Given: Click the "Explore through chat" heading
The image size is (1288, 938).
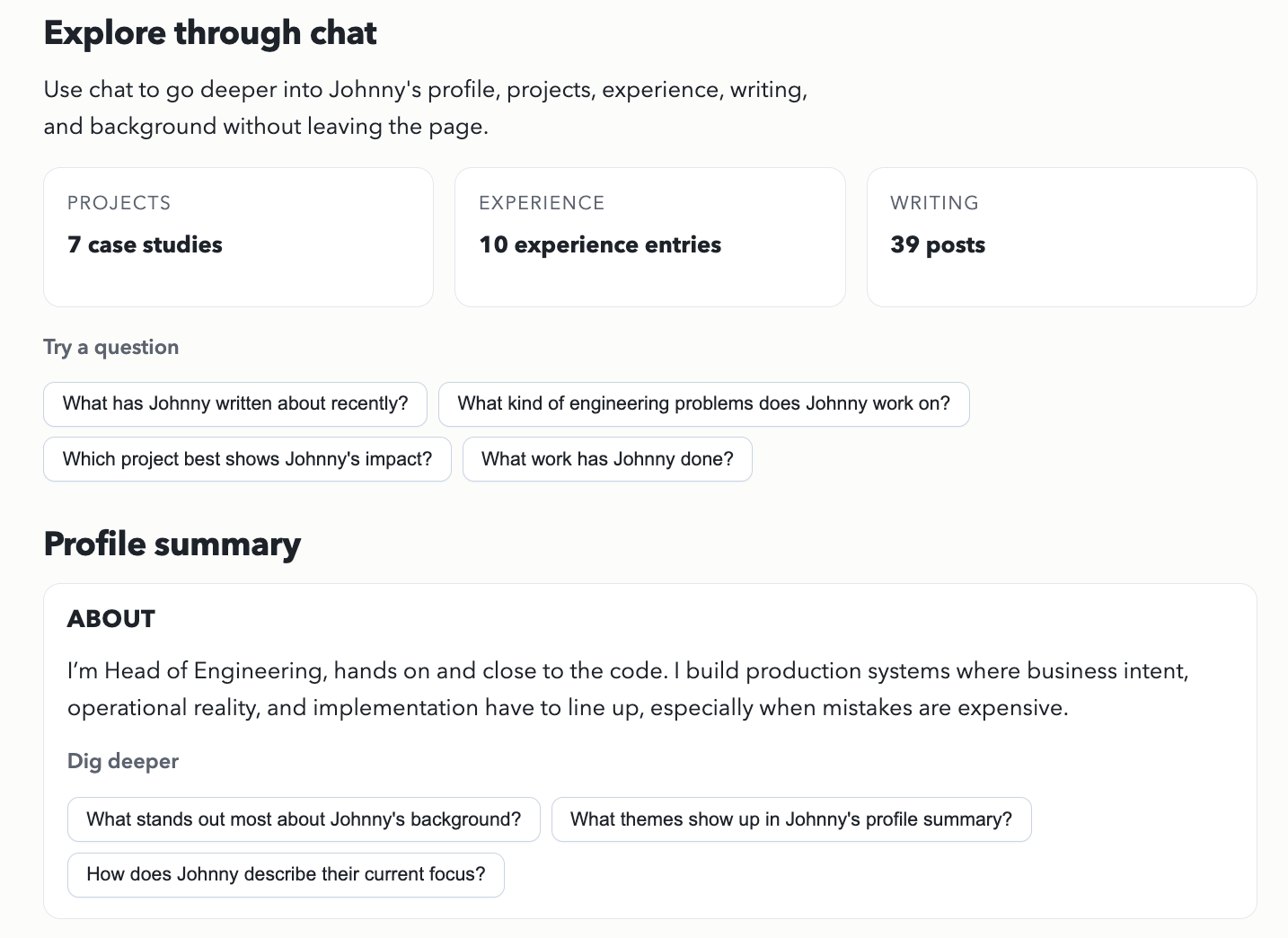Looking at the screenshot, I should [210, 32].
